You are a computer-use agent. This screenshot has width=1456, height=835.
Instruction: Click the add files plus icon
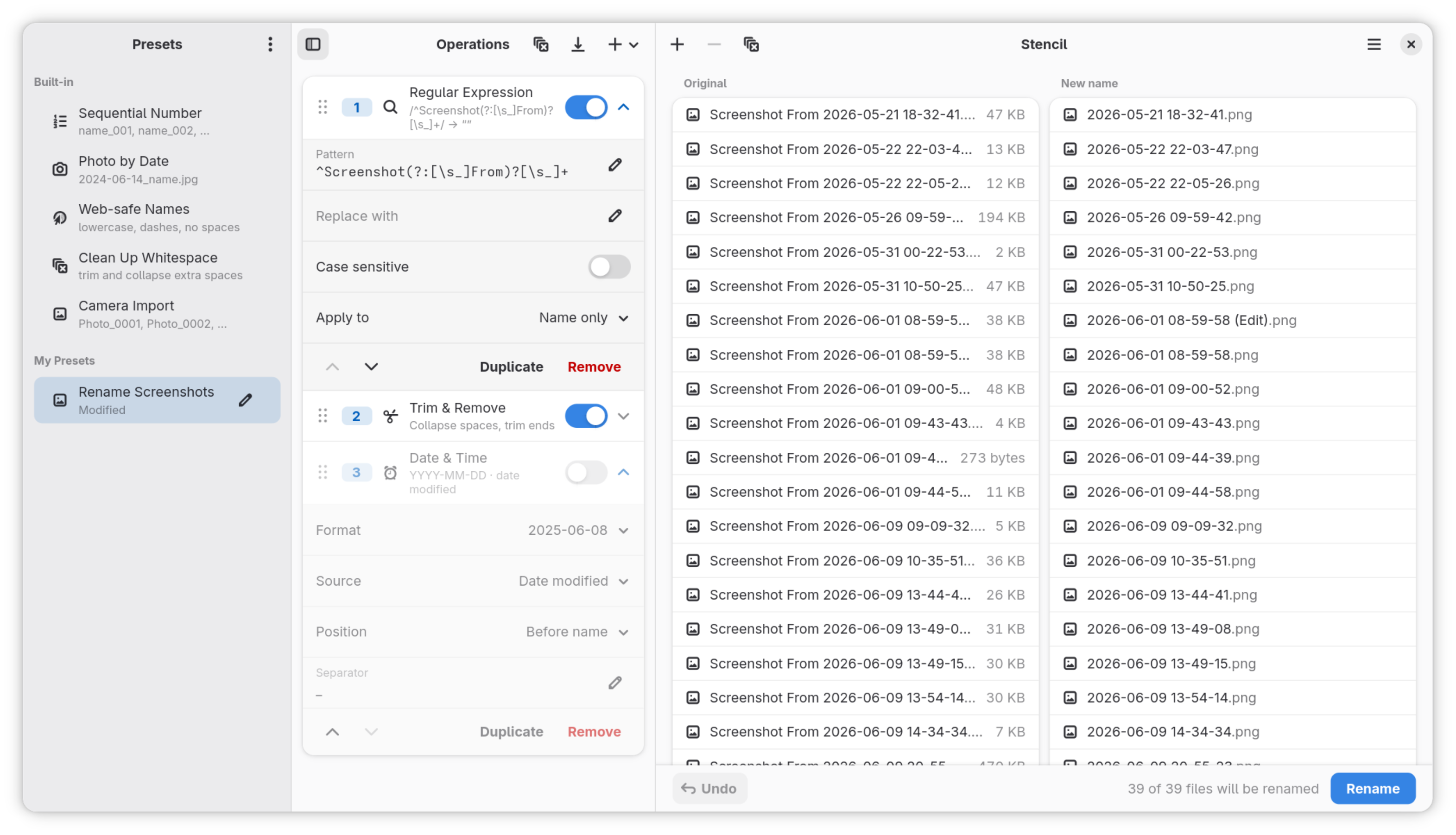(677, 44)
